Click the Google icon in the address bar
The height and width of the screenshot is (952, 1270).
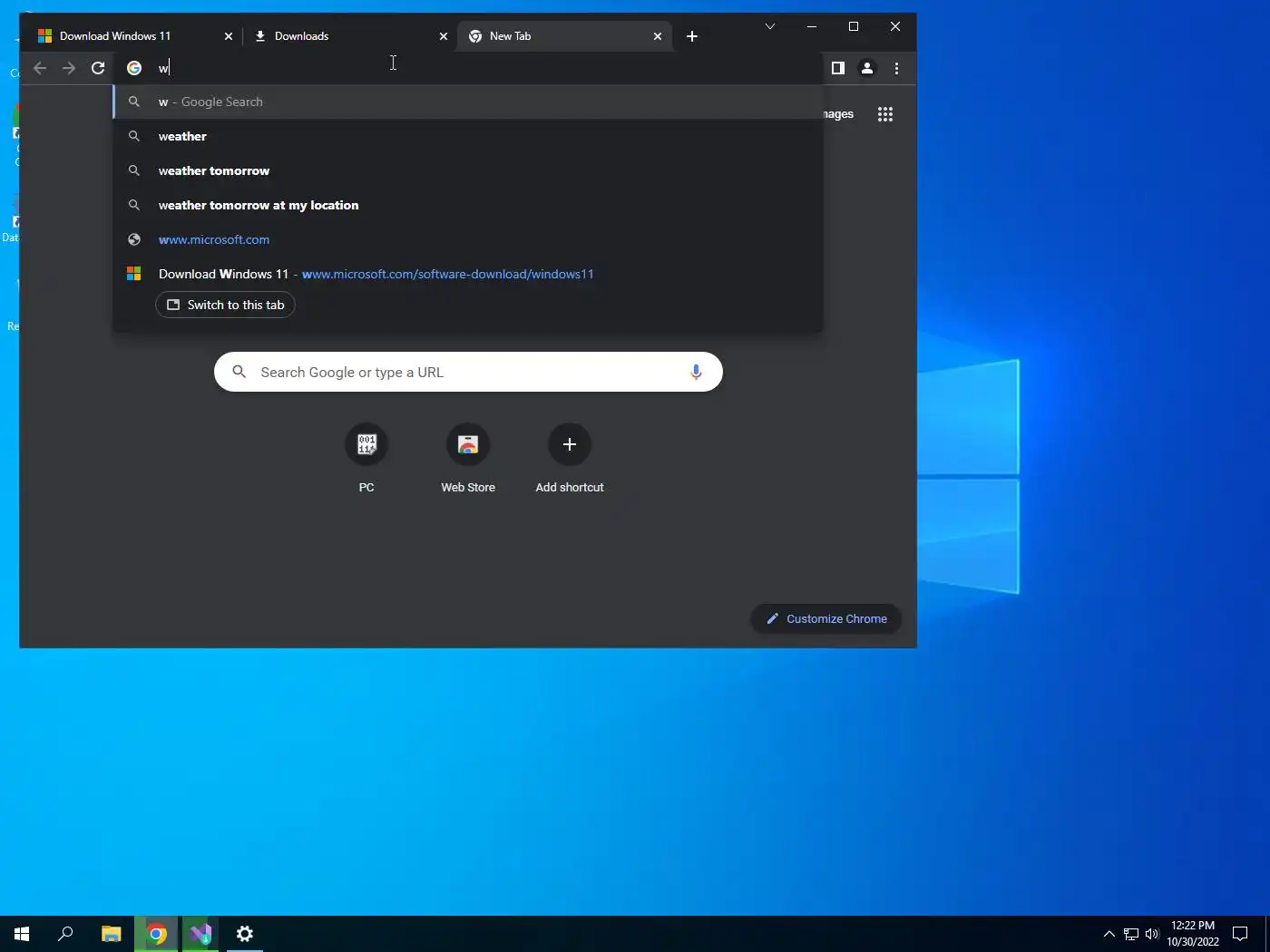(x=134, y=68)
